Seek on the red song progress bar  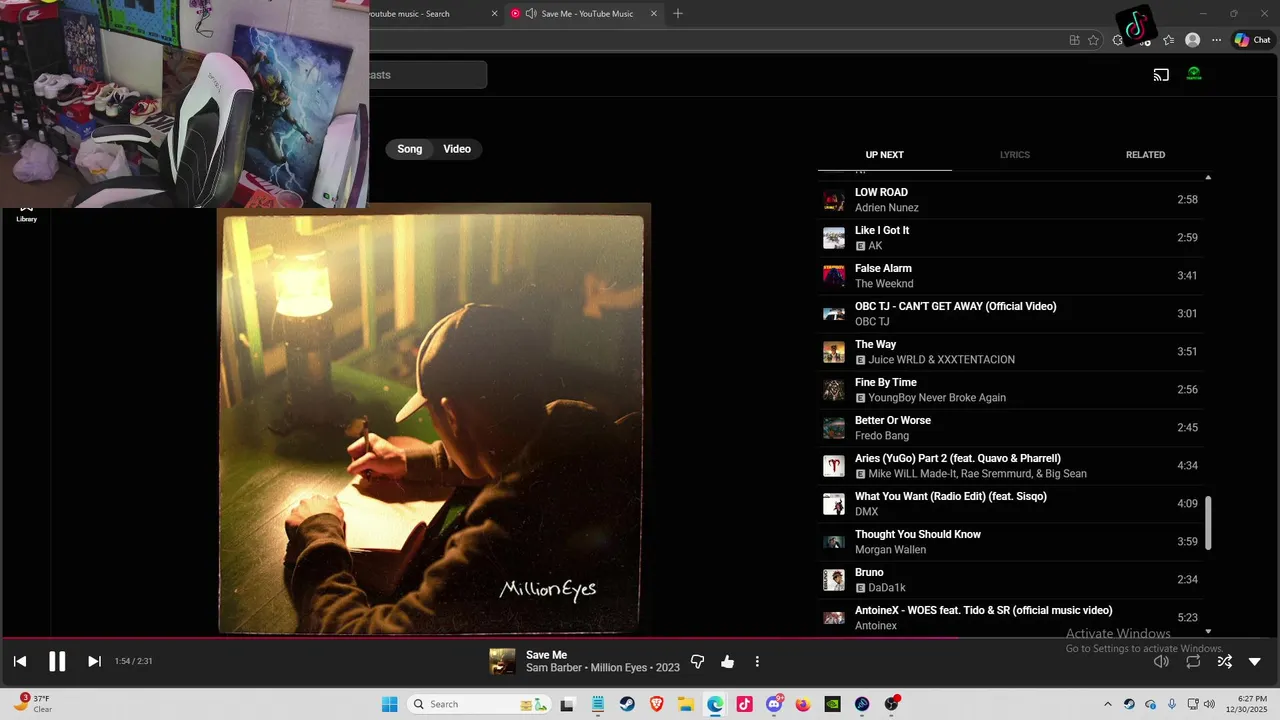(480, 637)
